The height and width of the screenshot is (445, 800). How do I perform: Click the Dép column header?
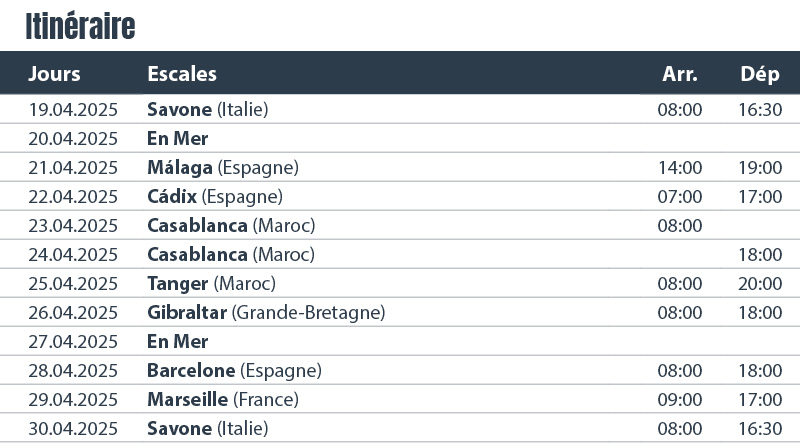[760, 74]
